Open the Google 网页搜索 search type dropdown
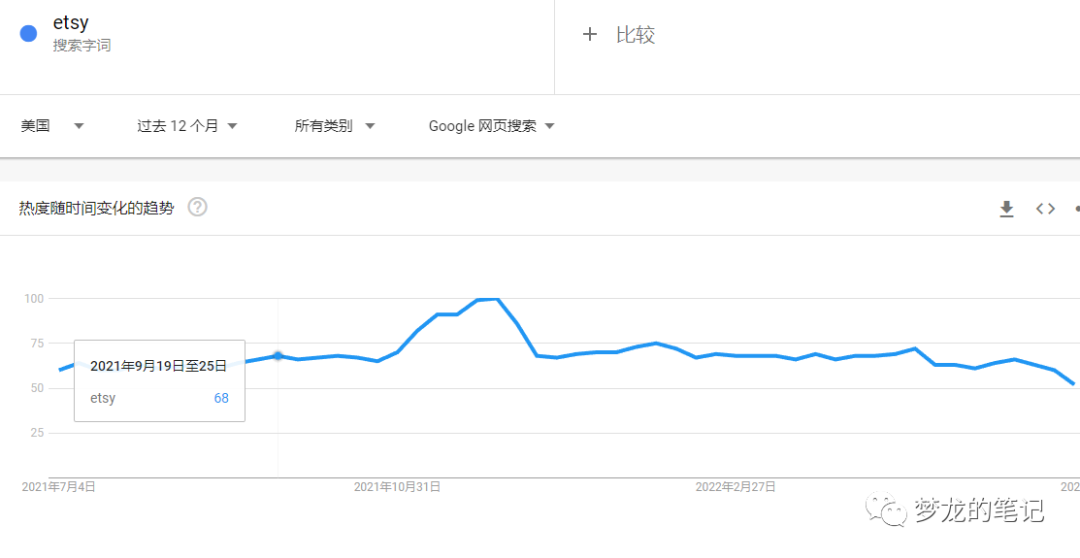 click(x=492, y=126)
